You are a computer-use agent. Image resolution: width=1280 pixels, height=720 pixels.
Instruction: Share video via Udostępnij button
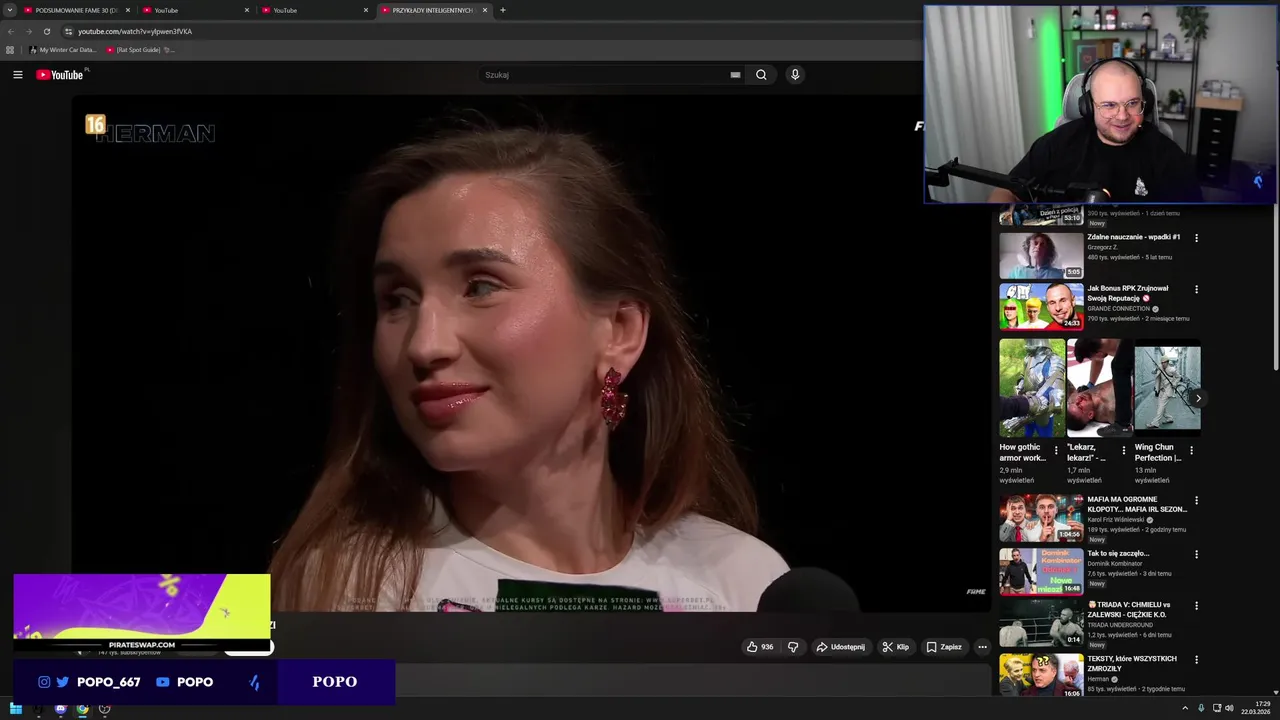841,647
